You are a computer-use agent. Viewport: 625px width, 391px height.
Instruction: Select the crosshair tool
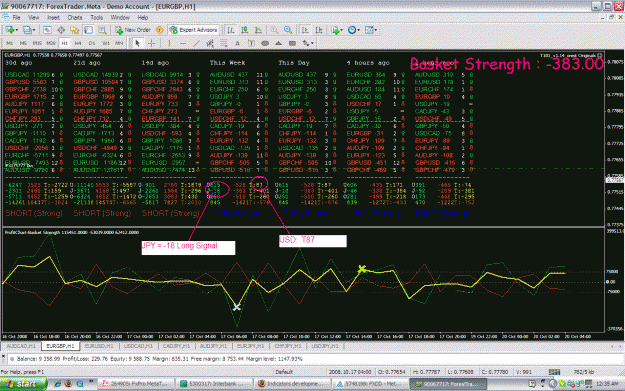[x=151, y=43]
